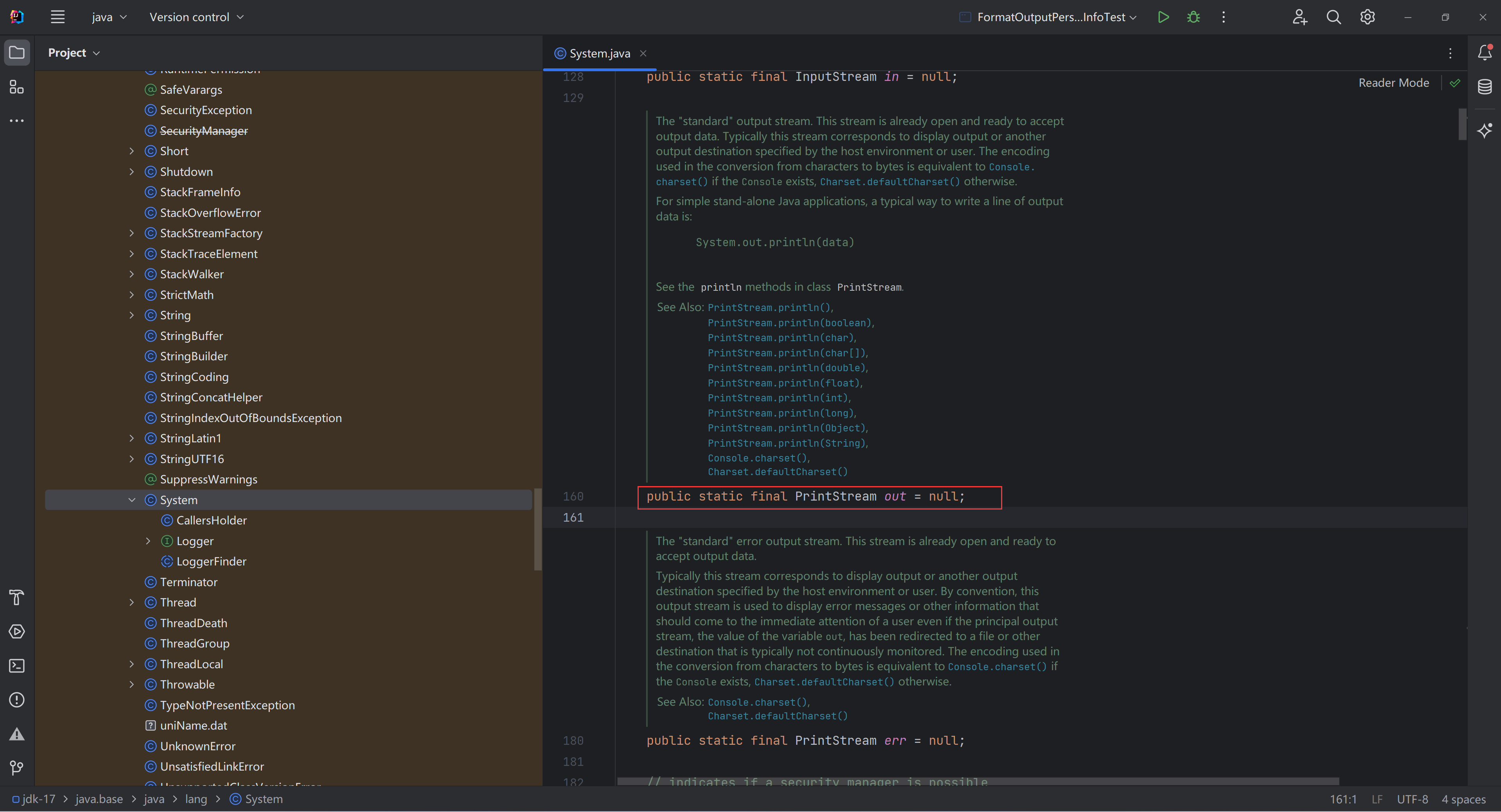Screen dimensions: 1501x812
Task: Open the warnings triangle tool window
Action: point(17,734)
